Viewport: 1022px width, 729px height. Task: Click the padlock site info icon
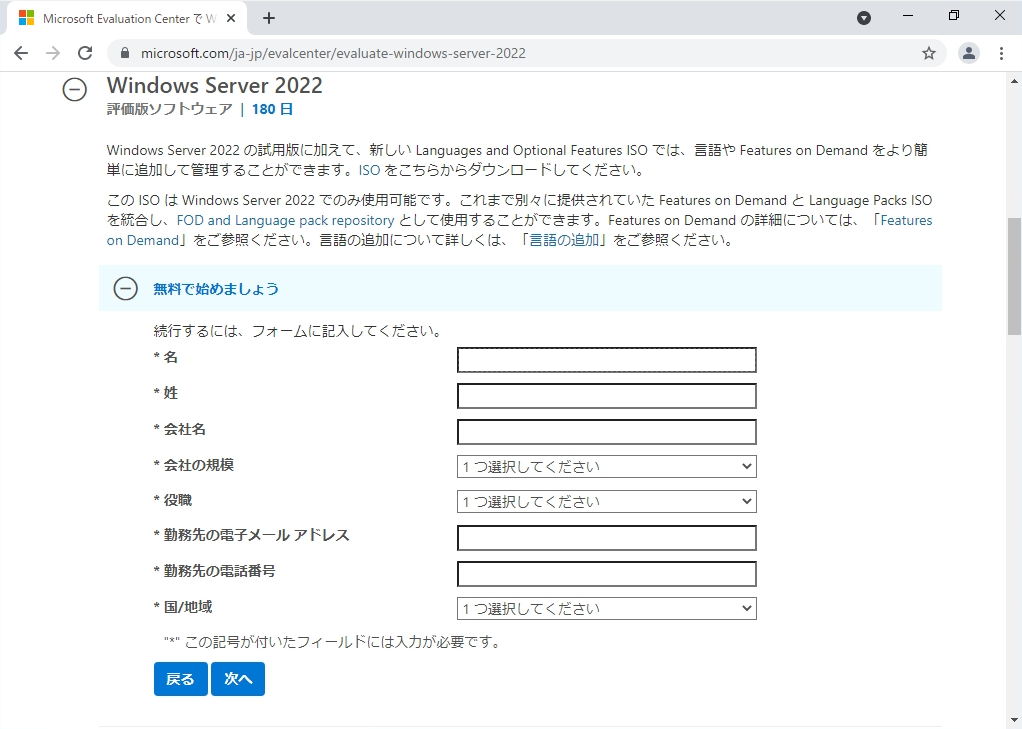click(x=125, y=53)
